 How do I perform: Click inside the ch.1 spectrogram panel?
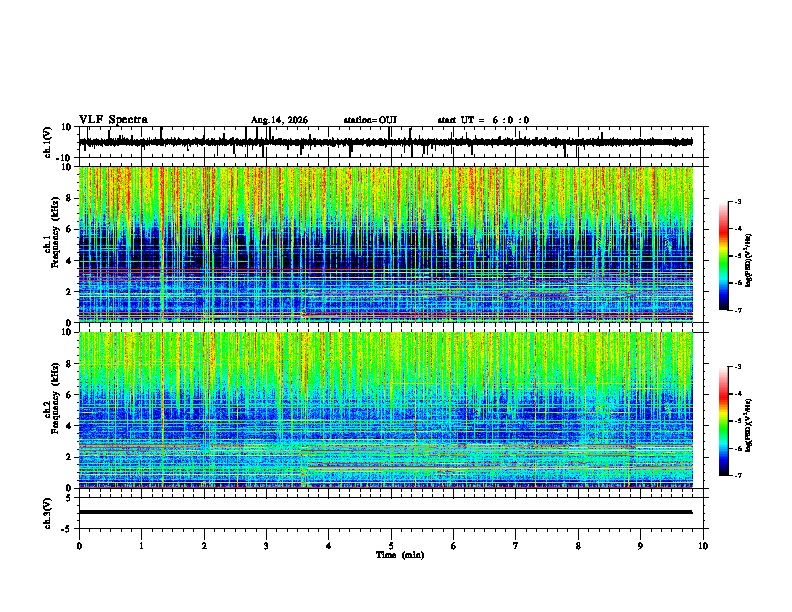click(x=385, y=244)
